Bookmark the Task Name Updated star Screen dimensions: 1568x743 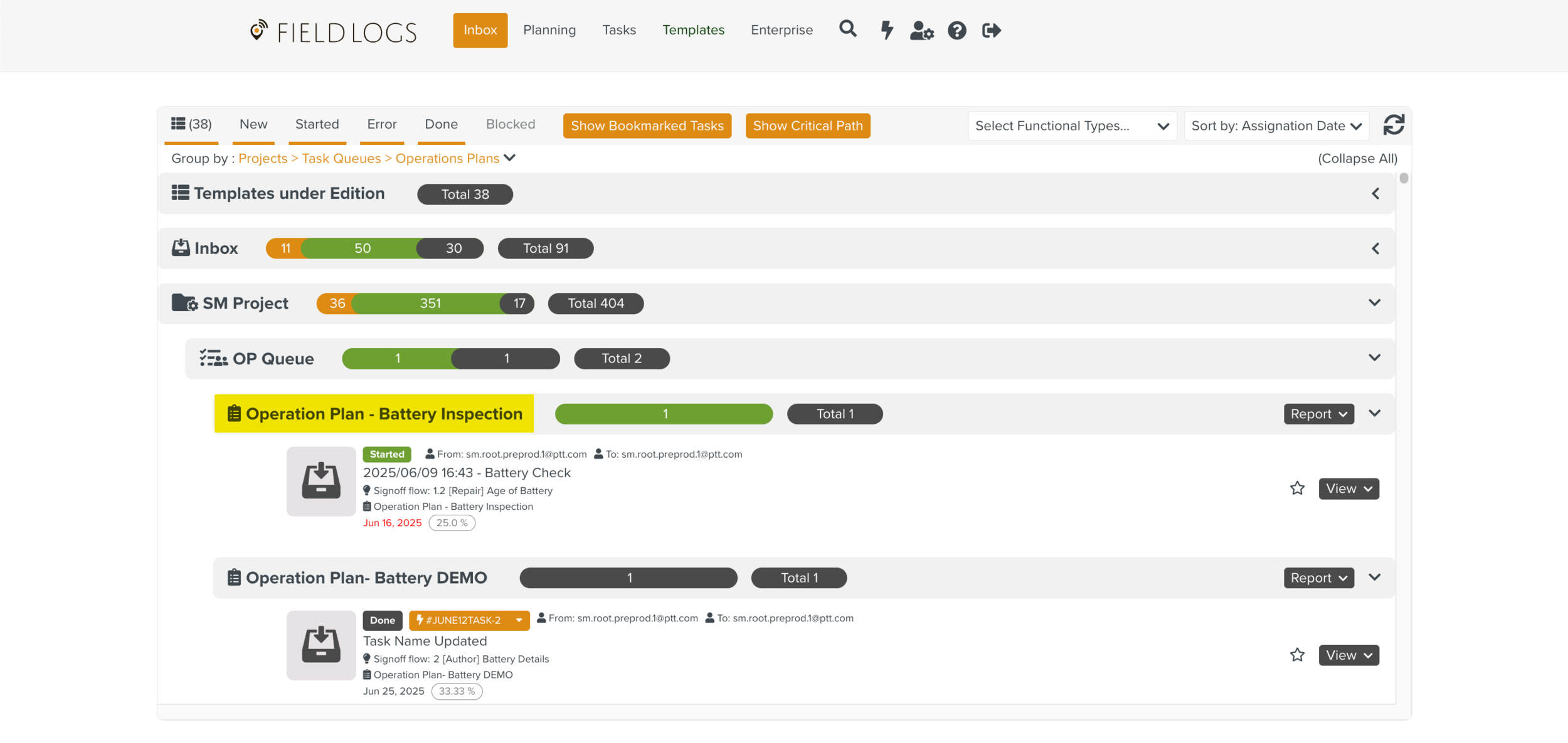(x=1297, y=655)
